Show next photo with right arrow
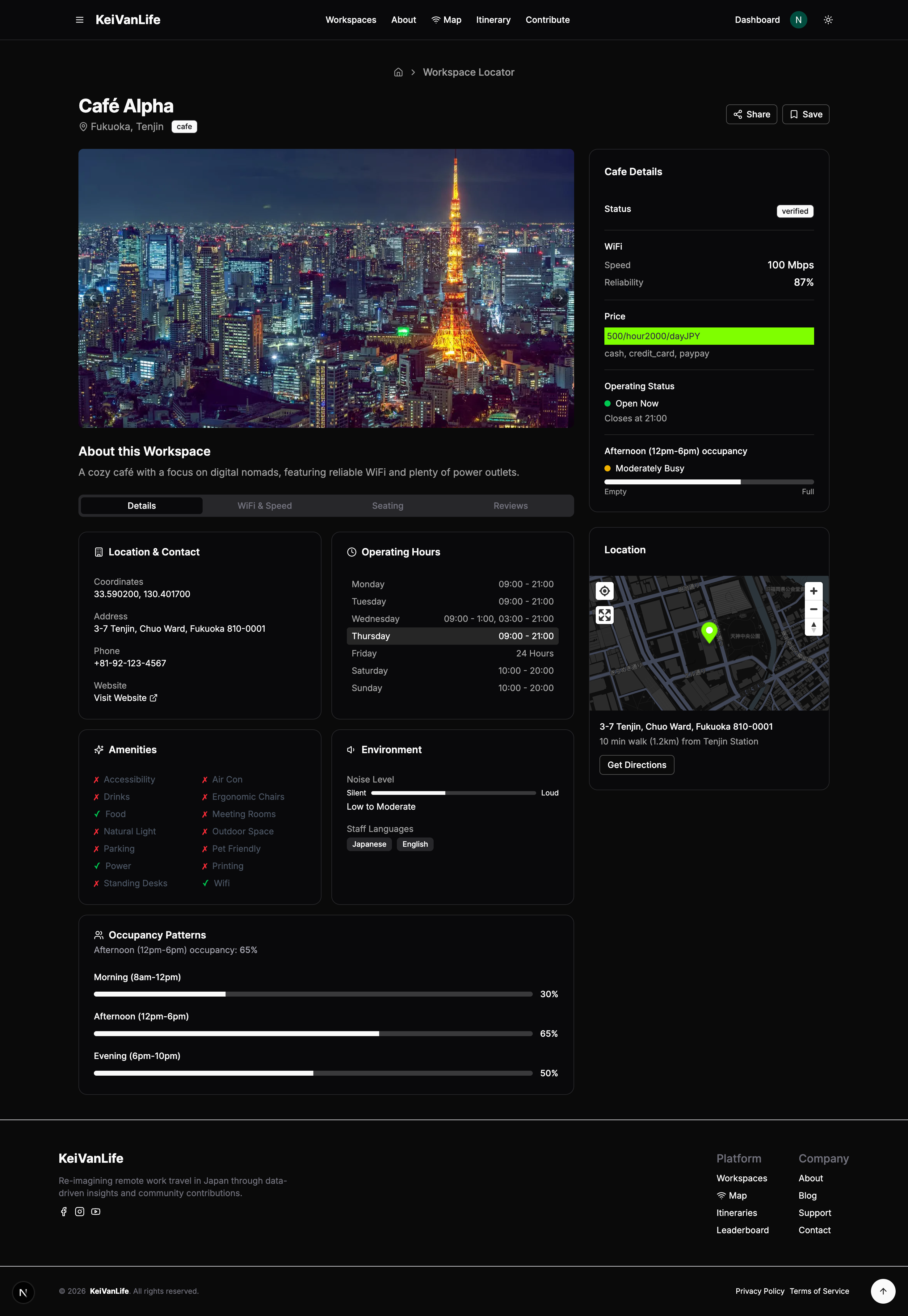The image size is (908, 1316). click(x=559, y=297)
